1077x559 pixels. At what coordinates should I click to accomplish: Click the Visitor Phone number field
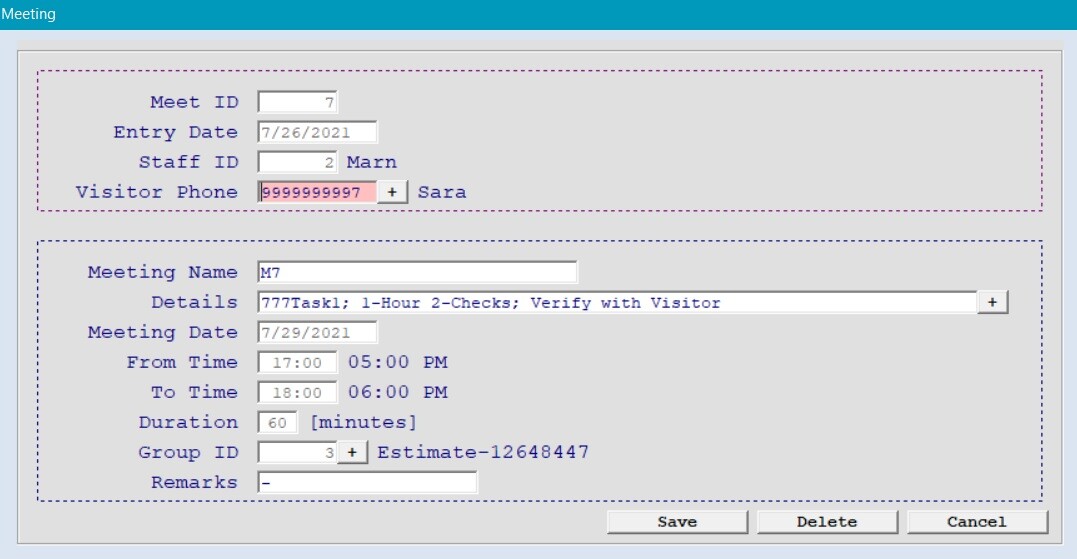pyautogui.click(x=317, y=192)
